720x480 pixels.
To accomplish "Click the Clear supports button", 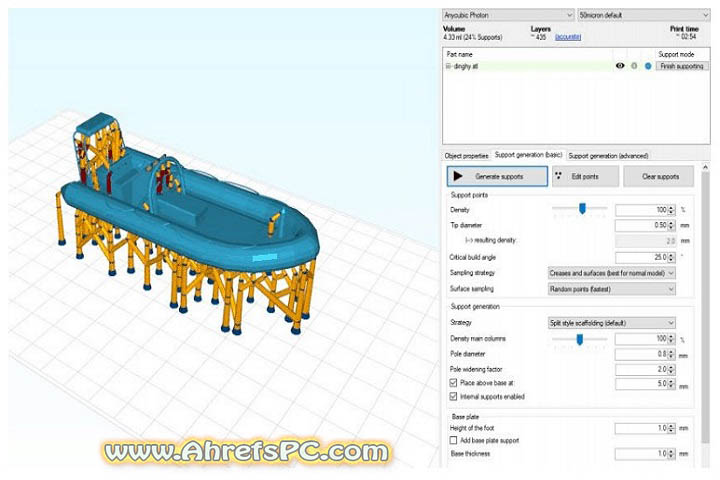I will pyautogui.click(x=658, y=176).
